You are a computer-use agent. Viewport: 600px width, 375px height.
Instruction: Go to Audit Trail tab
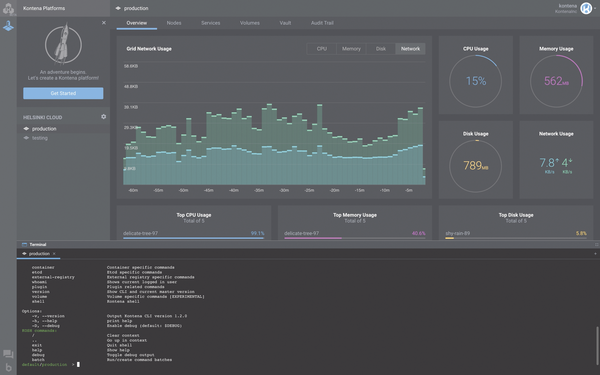click(322, 23)
